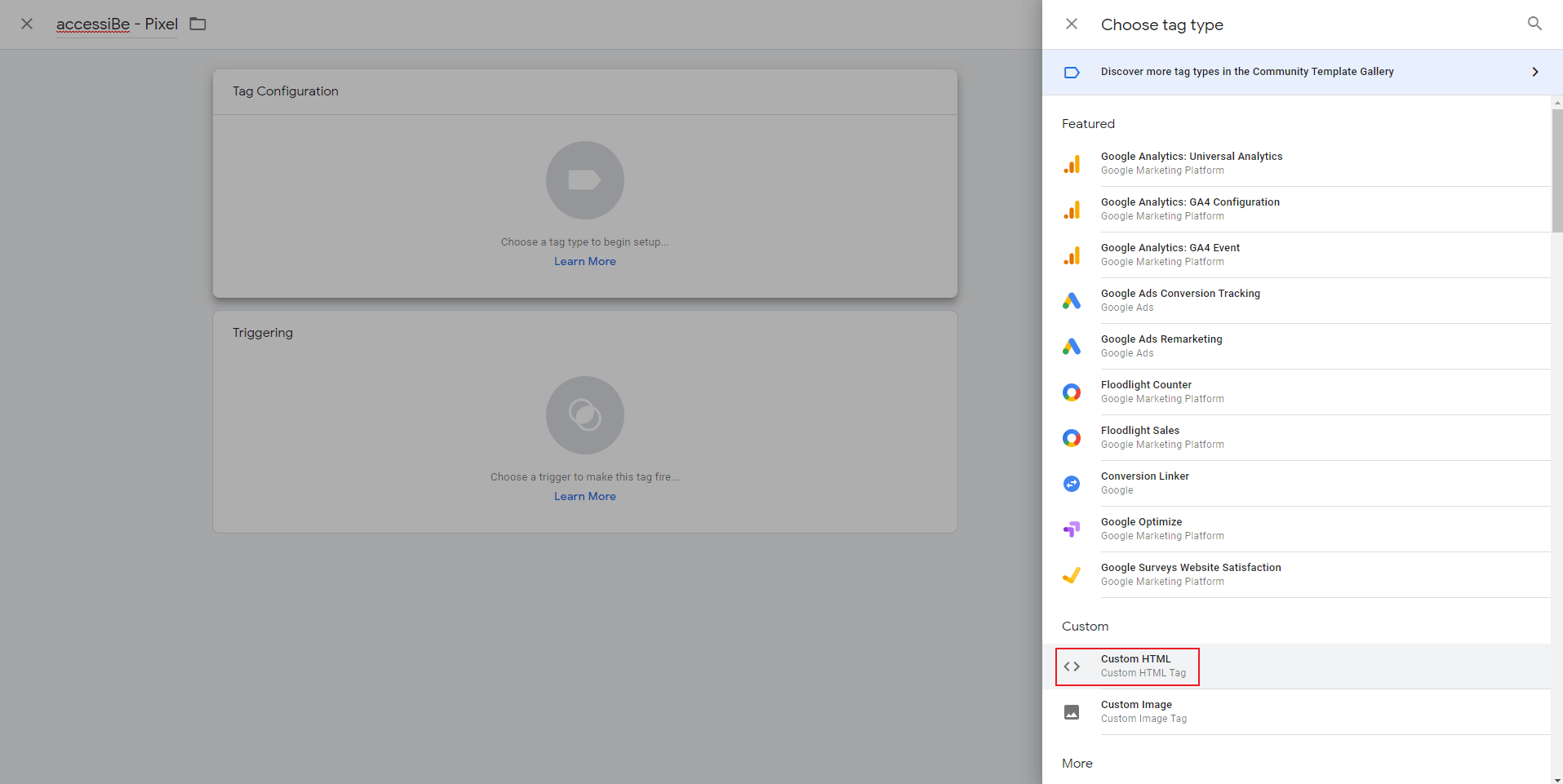Click the Google Surveys checkmark icon
1563x784 pixels.
[x=1072, y=574]
